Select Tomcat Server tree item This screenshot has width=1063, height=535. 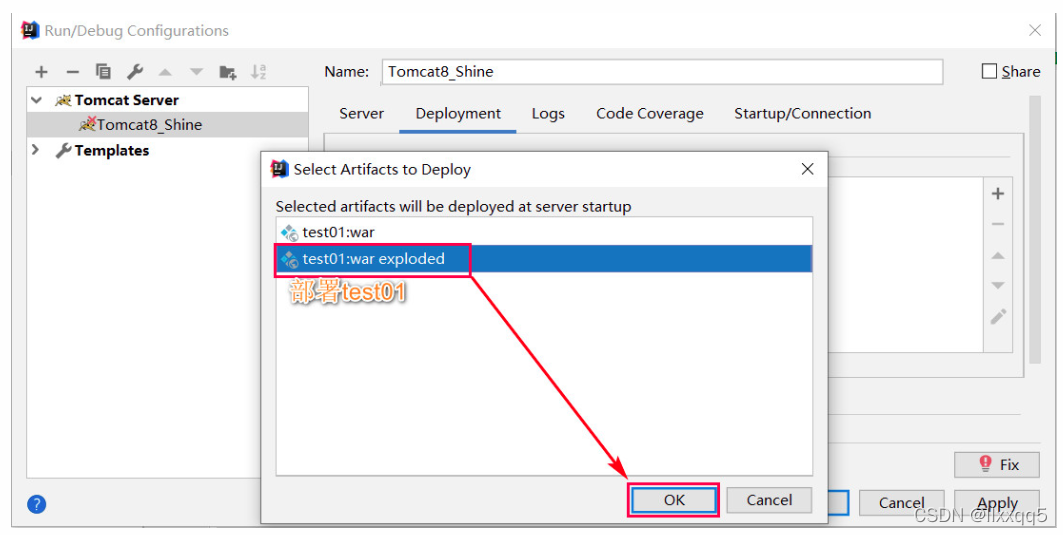pyautogui.click(x=126, y=100)
